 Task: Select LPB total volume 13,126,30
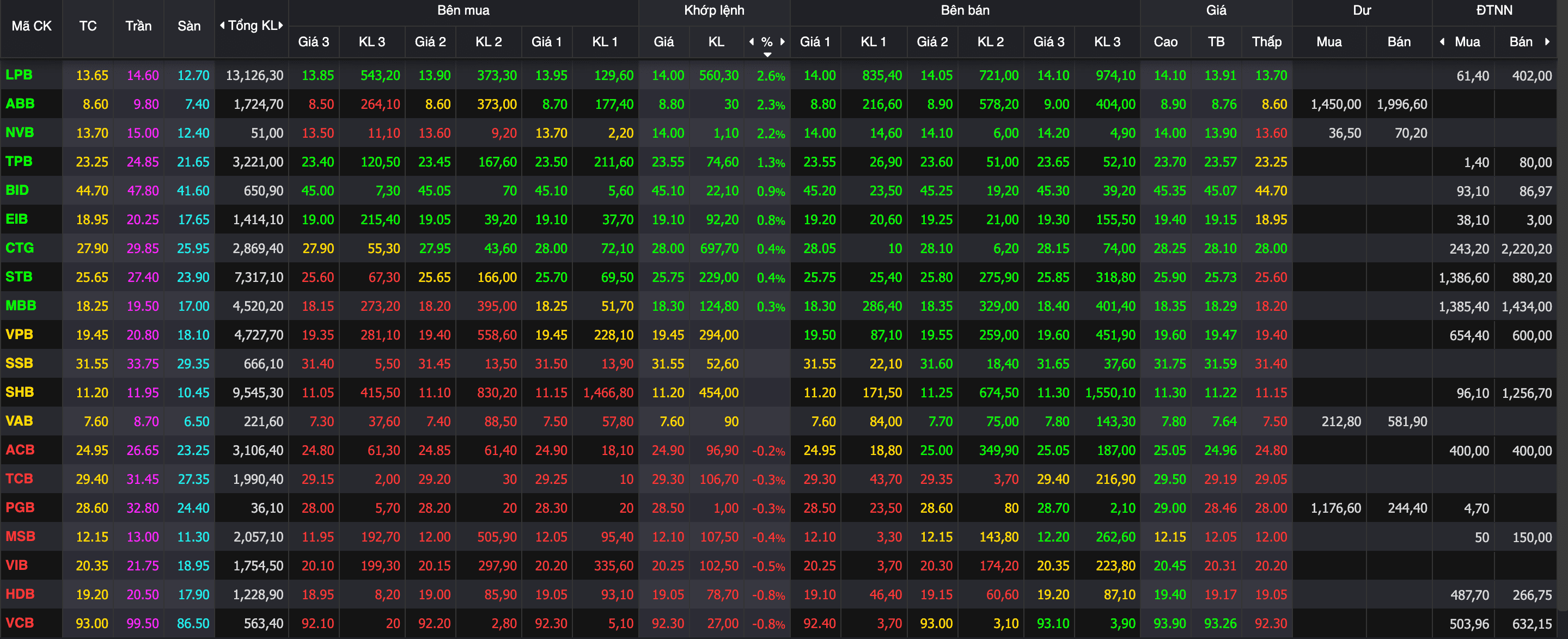(x=254, y=76)
